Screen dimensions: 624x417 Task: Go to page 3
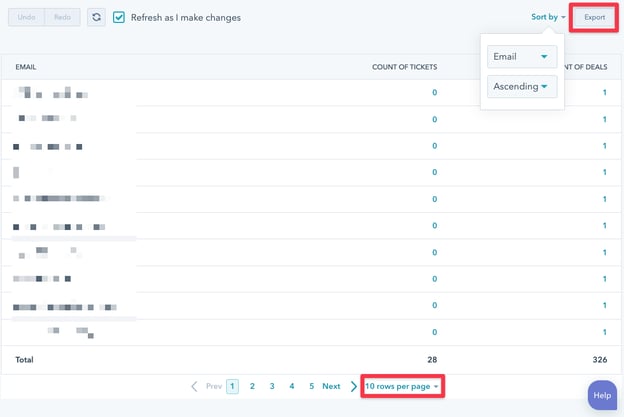(272, 386)
